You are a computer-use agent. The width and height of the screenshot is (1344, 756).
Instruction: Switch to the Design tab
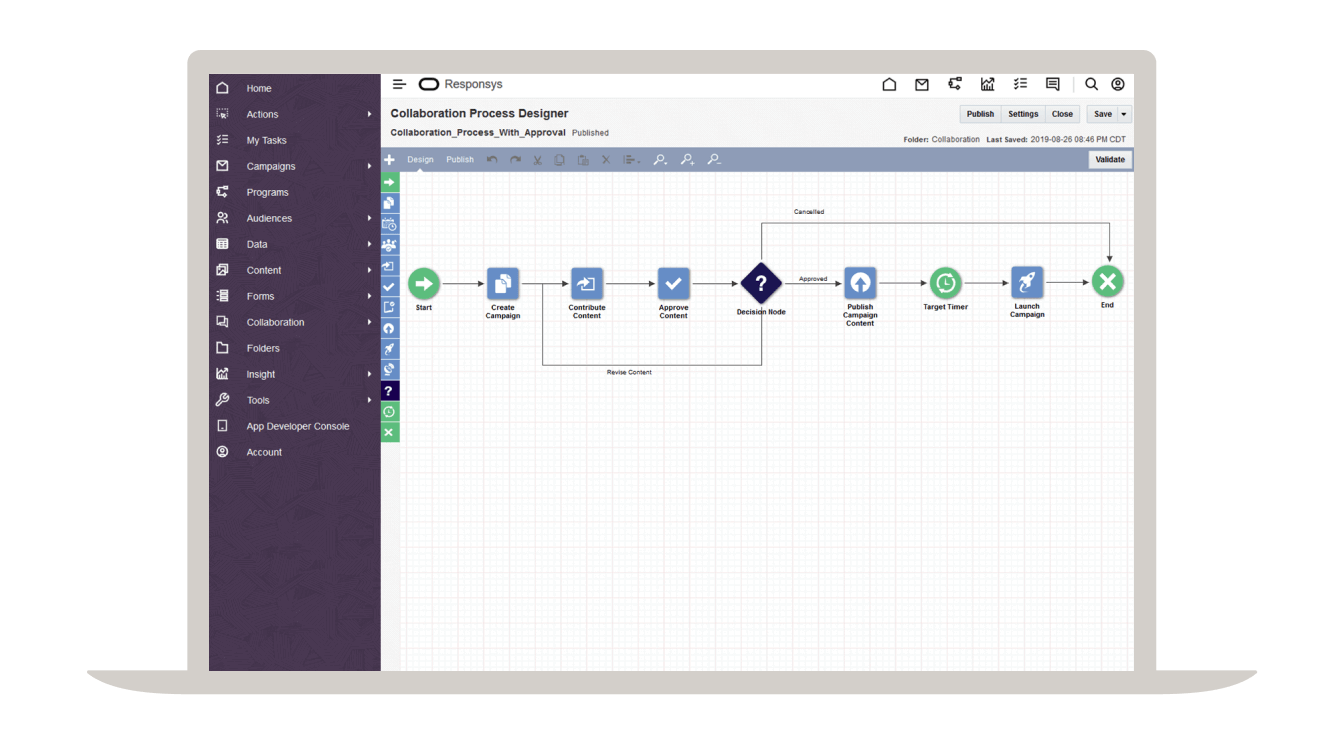[x=420, y=160]
